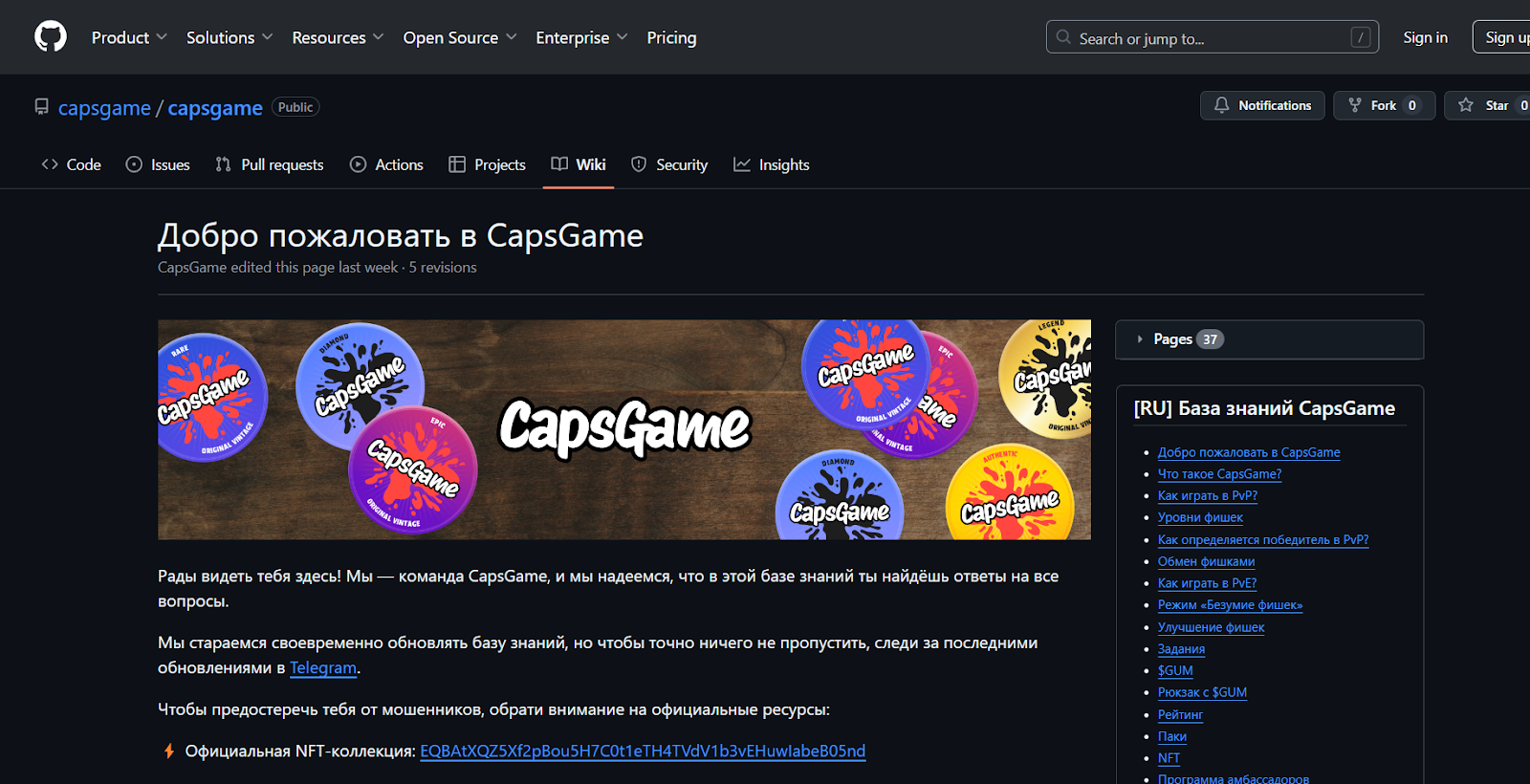Viewport: 1530px width, 784px height.
Task: Click the Wiki book icon
Action: (x=559, y=164)
